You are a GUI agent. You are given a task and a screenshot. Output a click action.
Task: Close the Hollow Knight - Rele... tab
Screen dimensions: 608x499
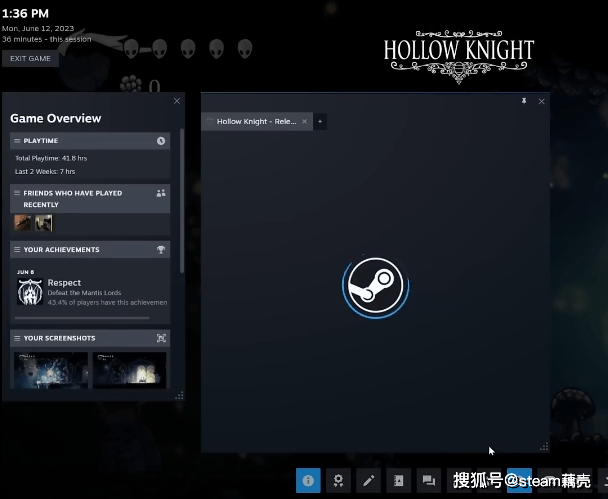point(304,121)
